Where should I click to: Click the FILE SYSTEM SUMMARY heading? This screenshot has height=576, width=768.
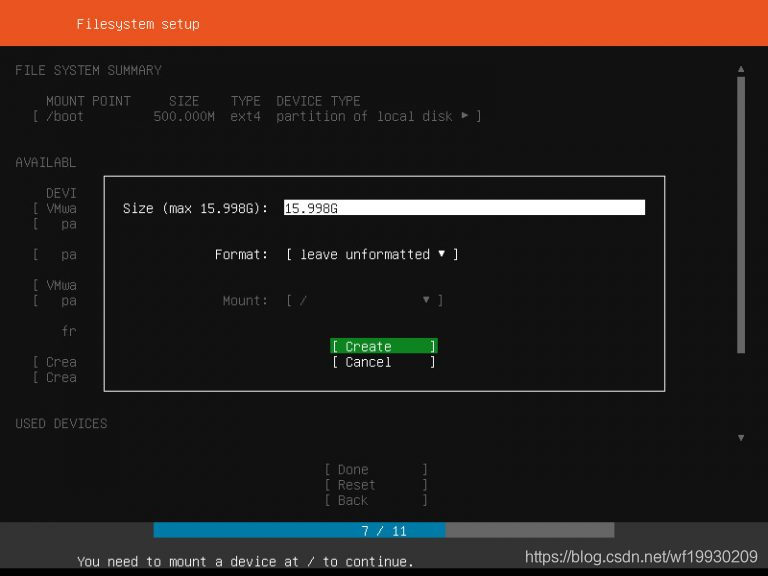click(x=88, y=70)
